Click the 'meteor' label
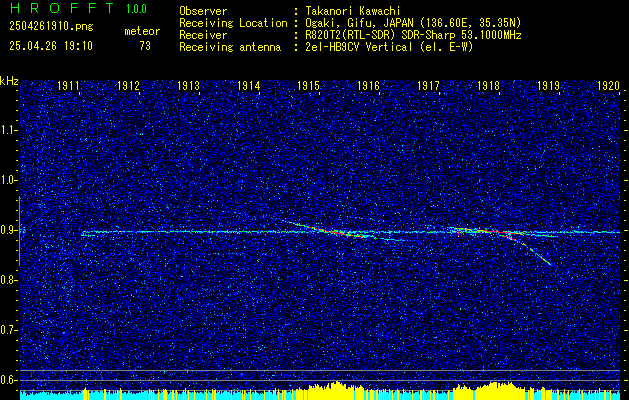 click(x=142, y=31)
